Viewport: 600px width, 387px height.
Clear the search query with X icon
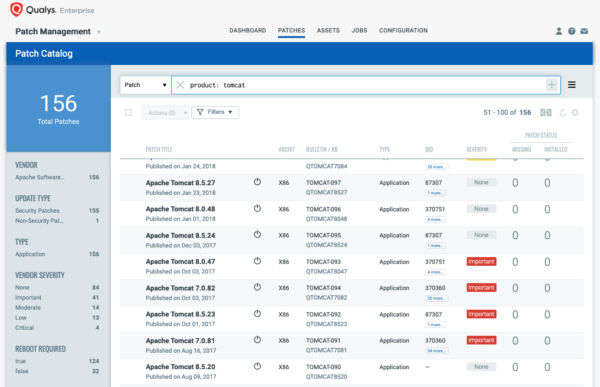180,85
